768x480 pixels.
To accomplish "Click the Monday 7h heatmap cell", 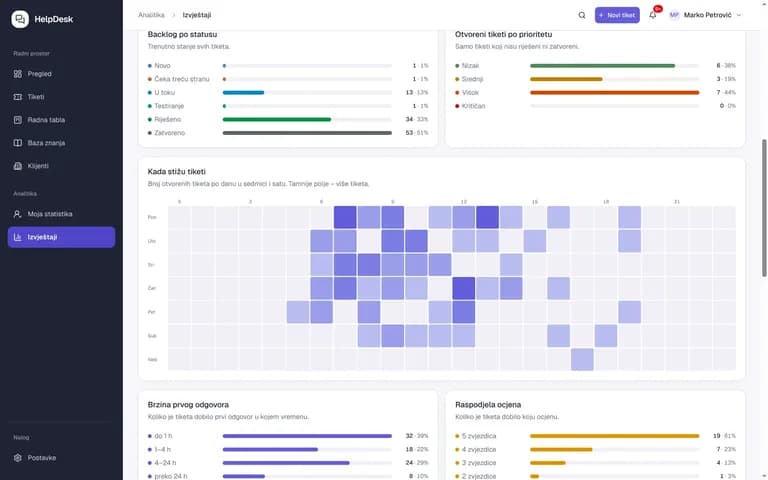I will point(345,217).
